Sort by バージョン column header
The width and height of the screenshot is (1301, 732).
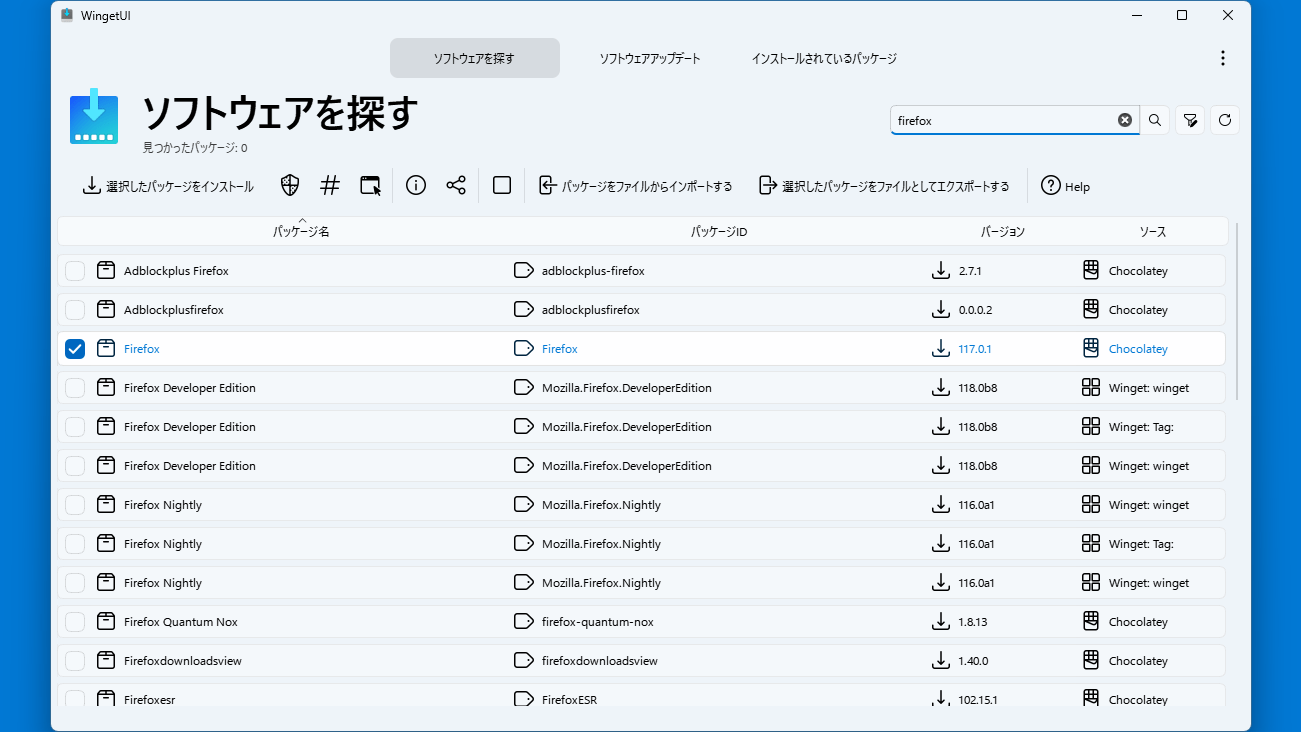1002,231
